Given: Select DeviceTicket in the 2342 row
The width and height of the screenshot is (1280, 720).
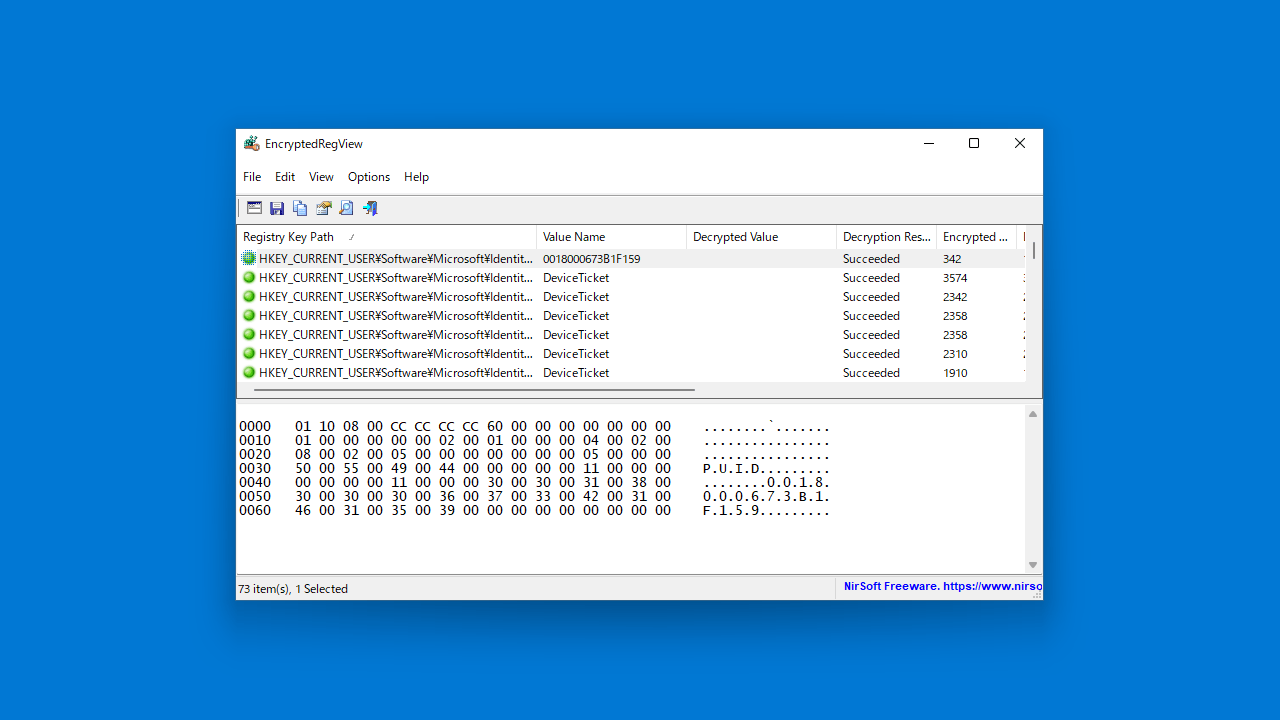Looking at the screenshot, I should point(576,296).
